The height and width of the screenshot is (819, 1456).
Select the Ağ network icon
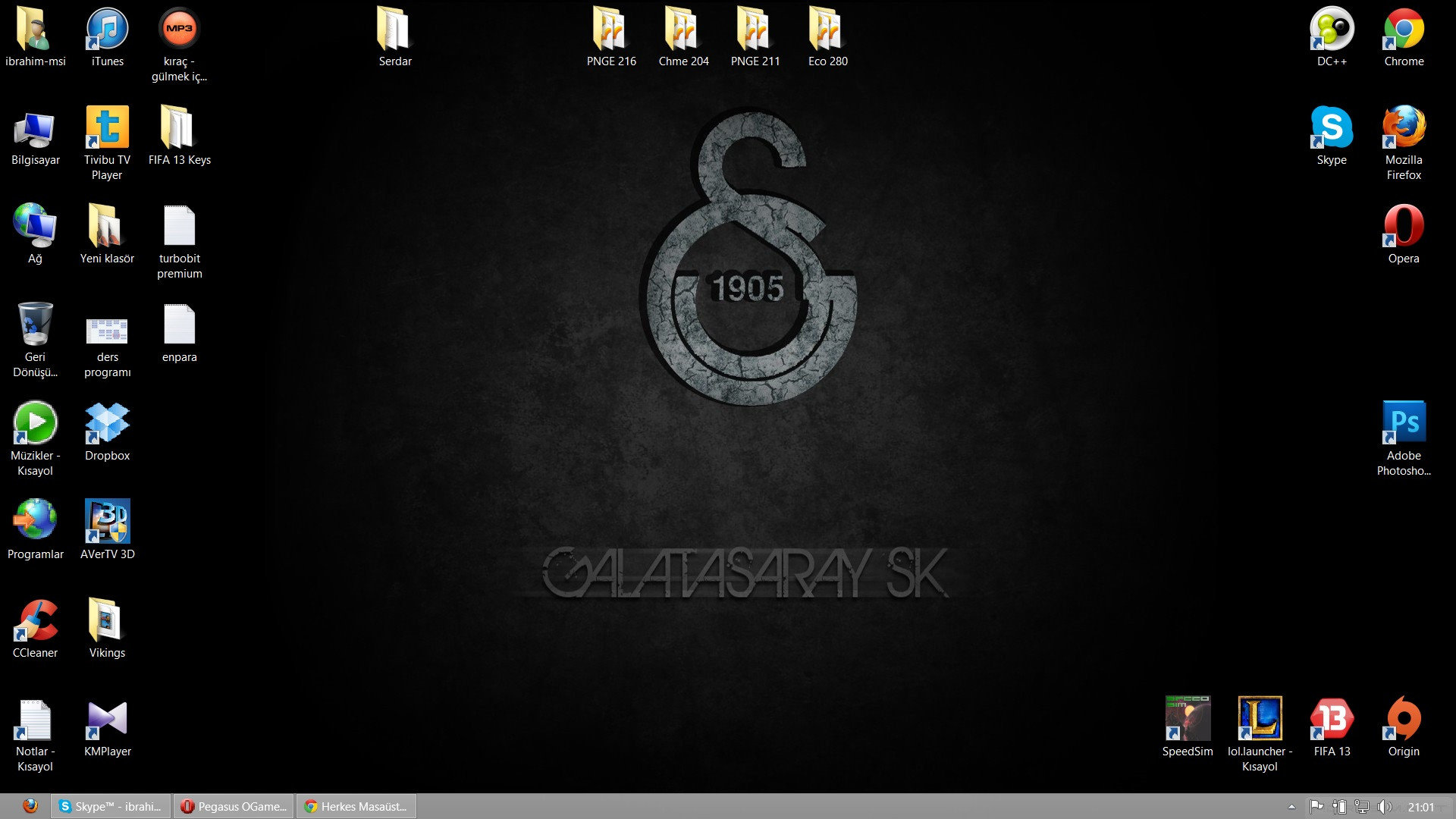[35, 234]
